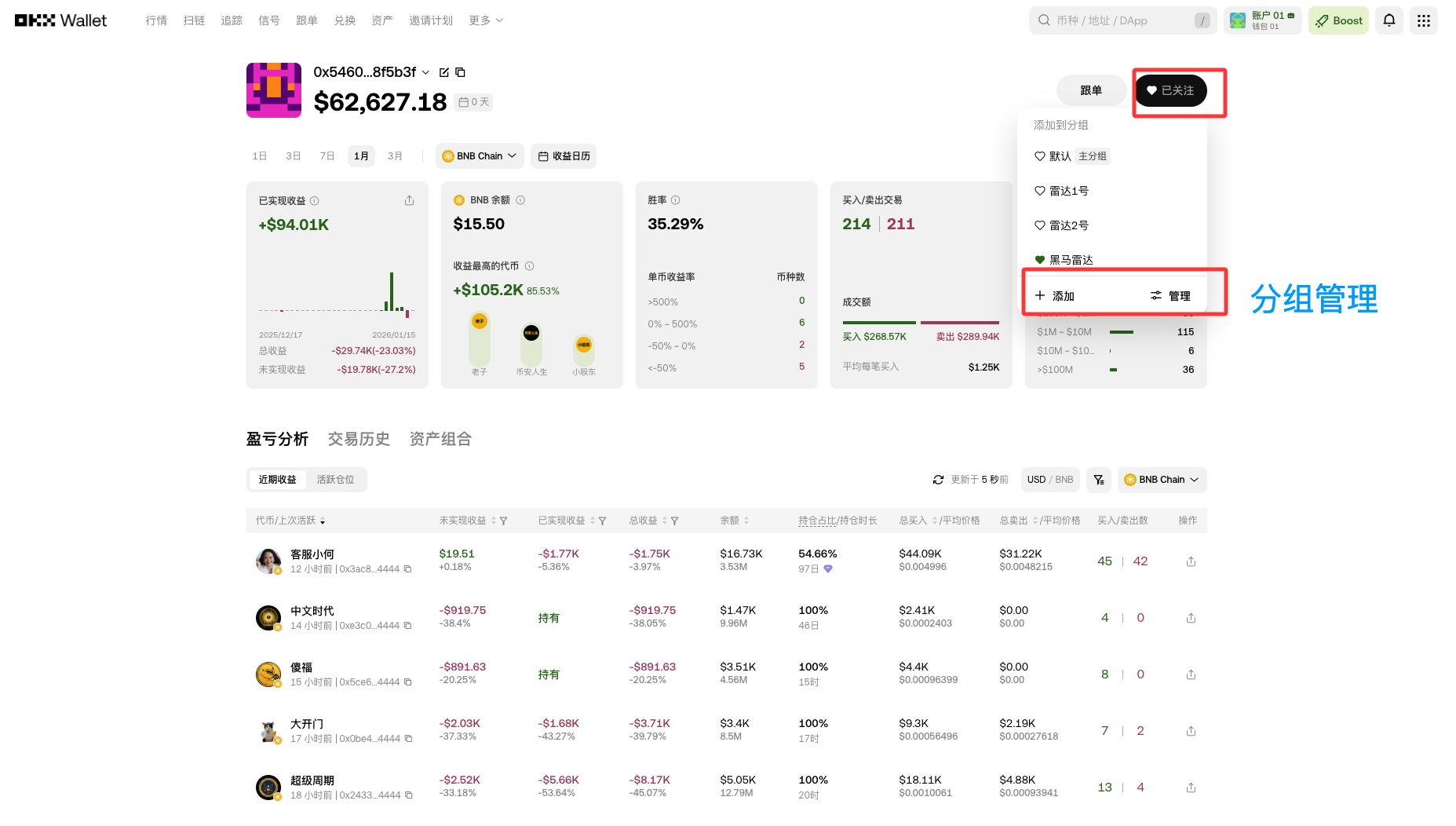Select the 7日 time range tab
The width and height of the screenshot is (1456, 826).
point(327,156)
